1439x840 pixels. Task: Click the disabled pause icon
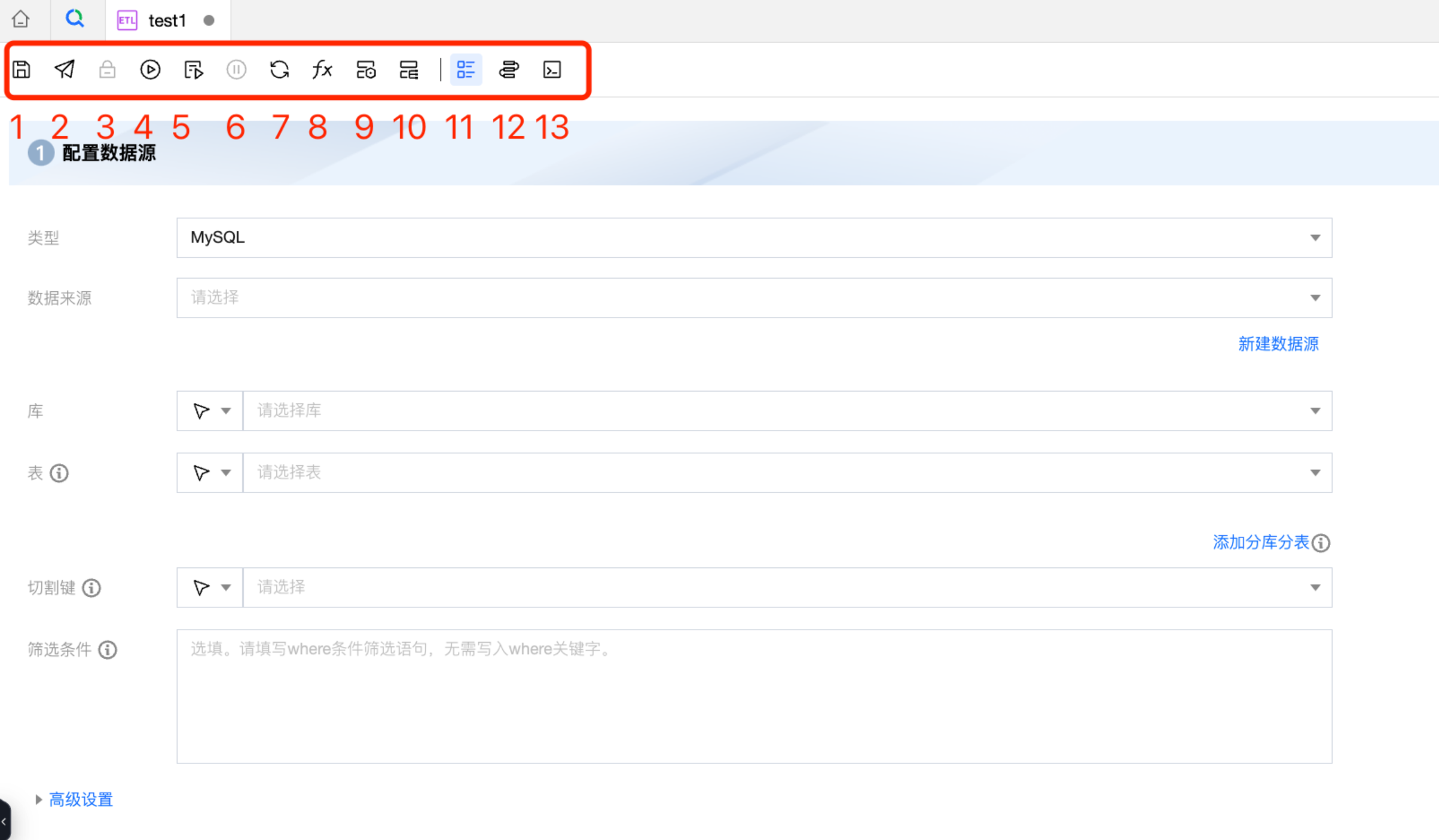pos(236,70)
